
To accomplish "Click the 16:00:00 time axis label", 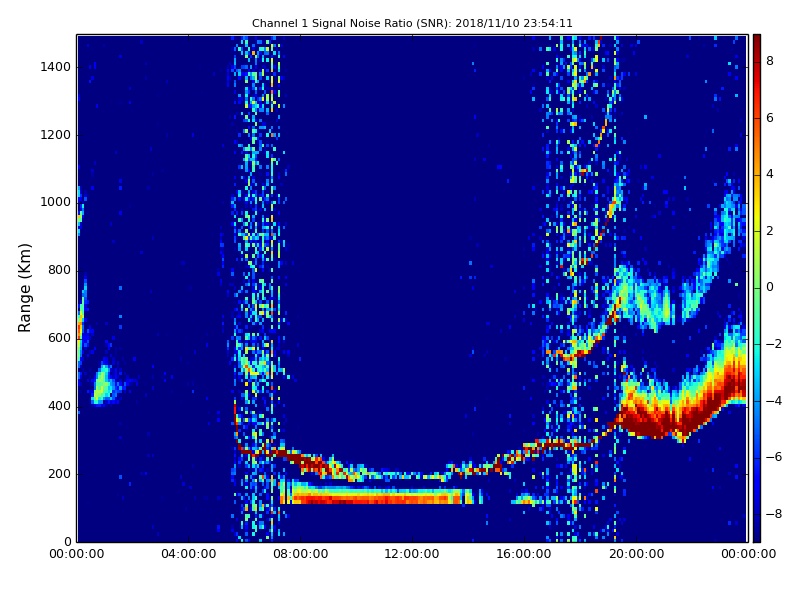I will pyautogui.click(x=524, y=554).
